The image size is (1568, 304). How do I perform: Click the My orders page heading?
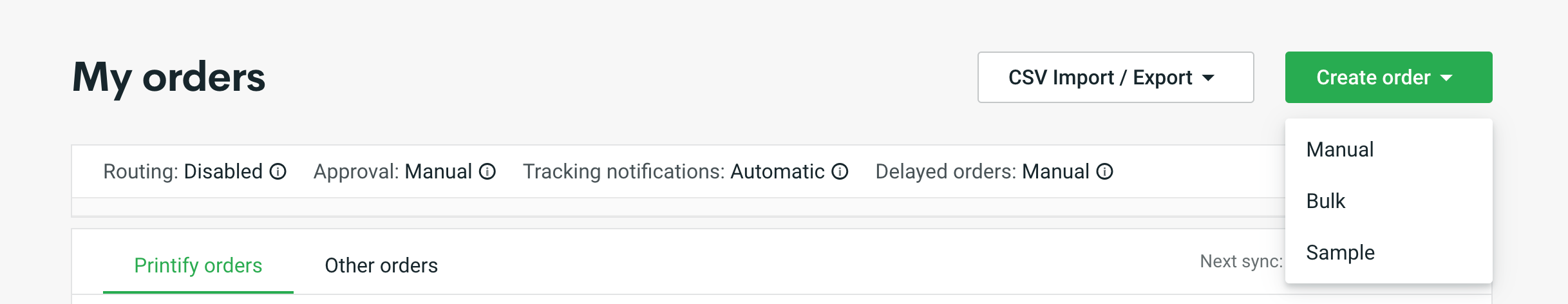(169, 77)
